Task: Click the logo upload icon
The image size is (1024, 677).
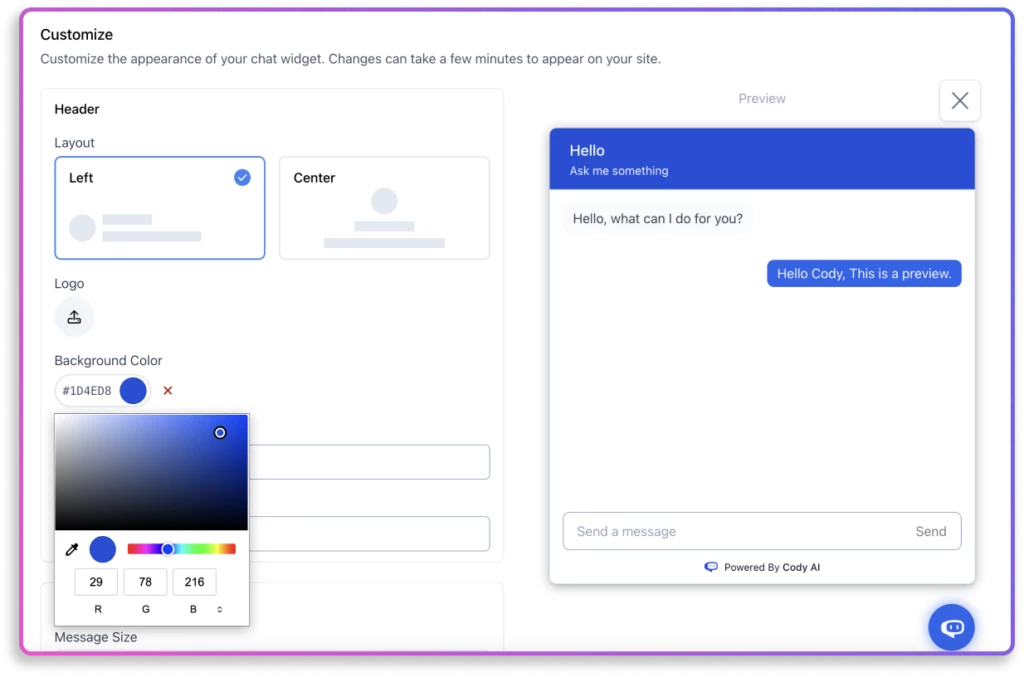Action: [74, 316]
